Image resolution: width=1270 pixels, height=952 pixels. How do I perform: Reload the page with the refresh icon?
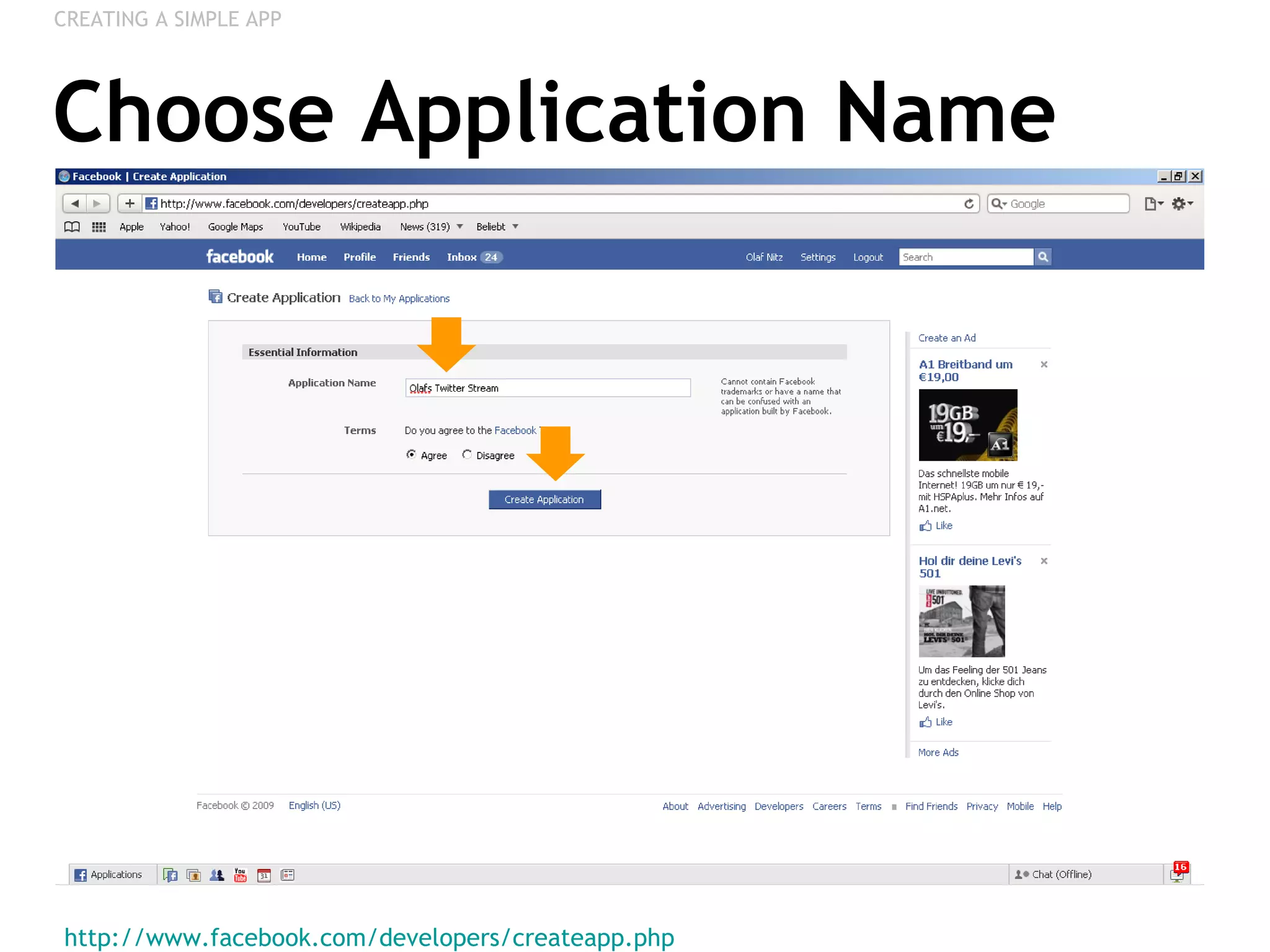969,204
